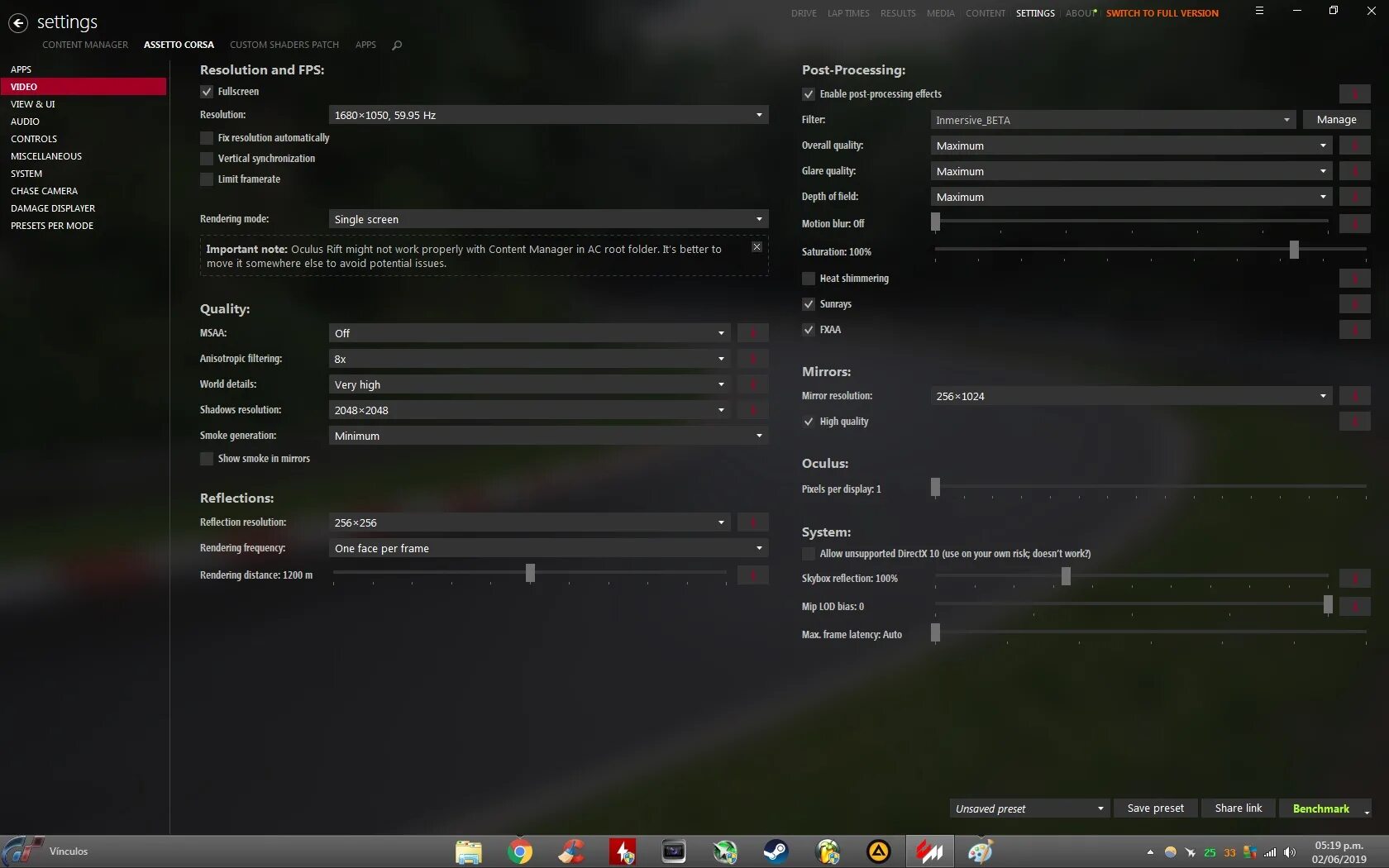Click SWITCH TO FULL VERSION link

pos(1162,13)
